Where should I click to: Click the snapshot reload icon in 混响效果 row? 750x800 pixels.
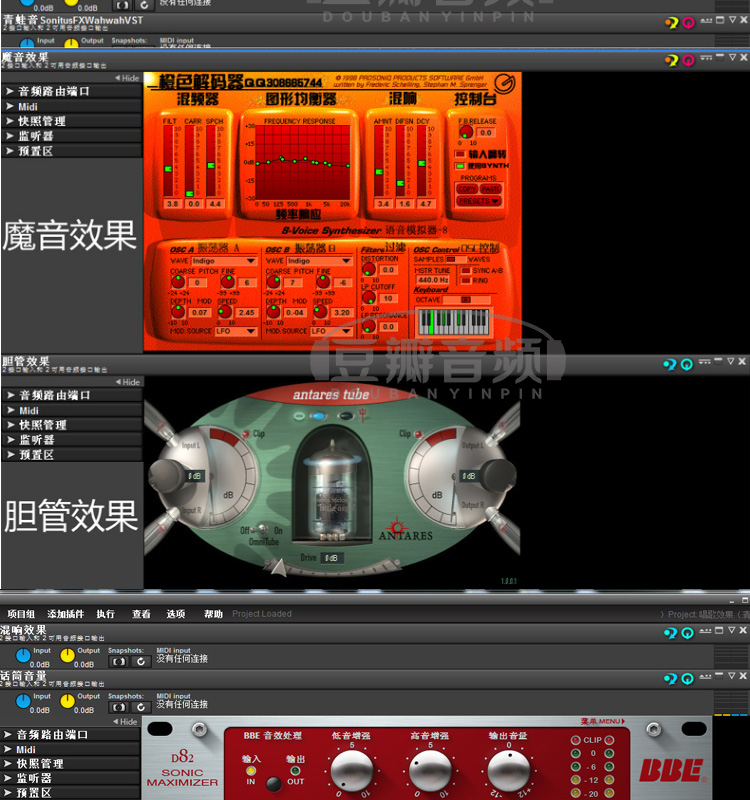[x=141, y=661]
